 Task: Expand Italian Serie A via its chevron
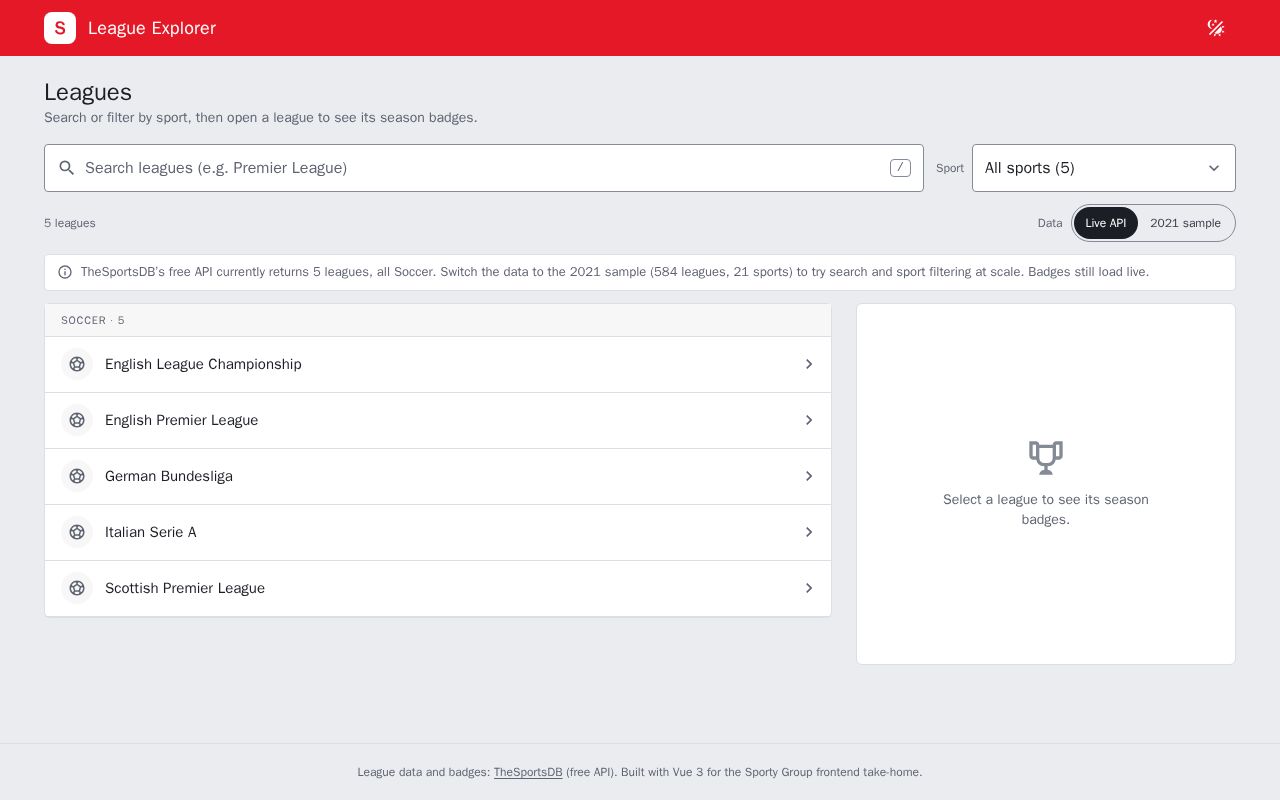809,532
